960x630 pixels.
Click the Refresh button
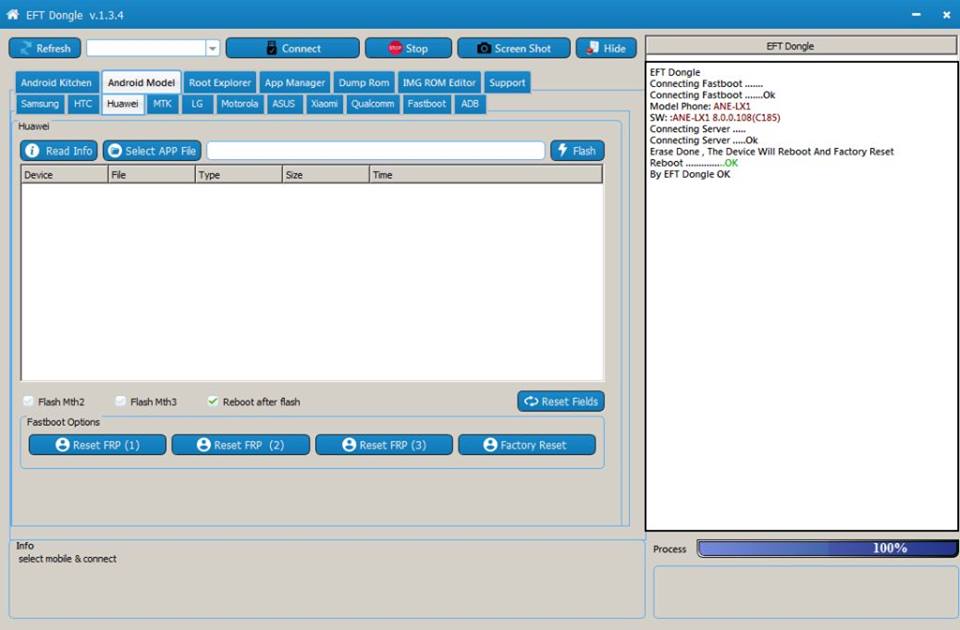pyautogui.click(x=45, y=48)
